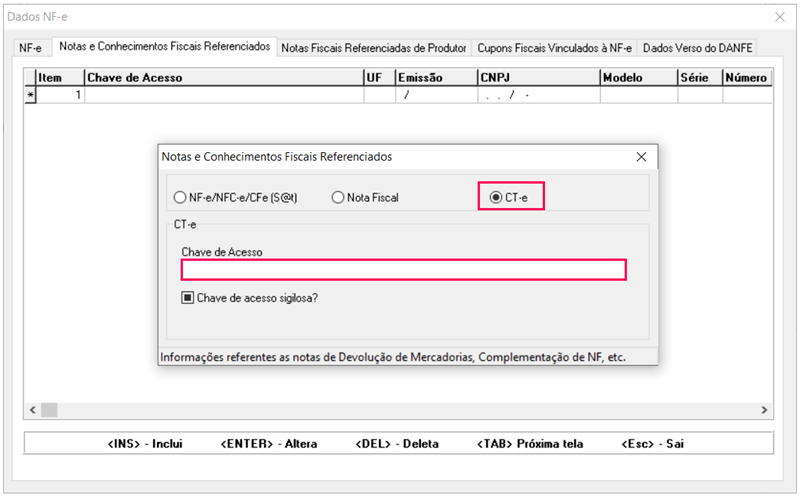Viewport: 803px width, 498px height.
Task: Click the Chave de Acesso column header
Action: [x=223, y=78]
